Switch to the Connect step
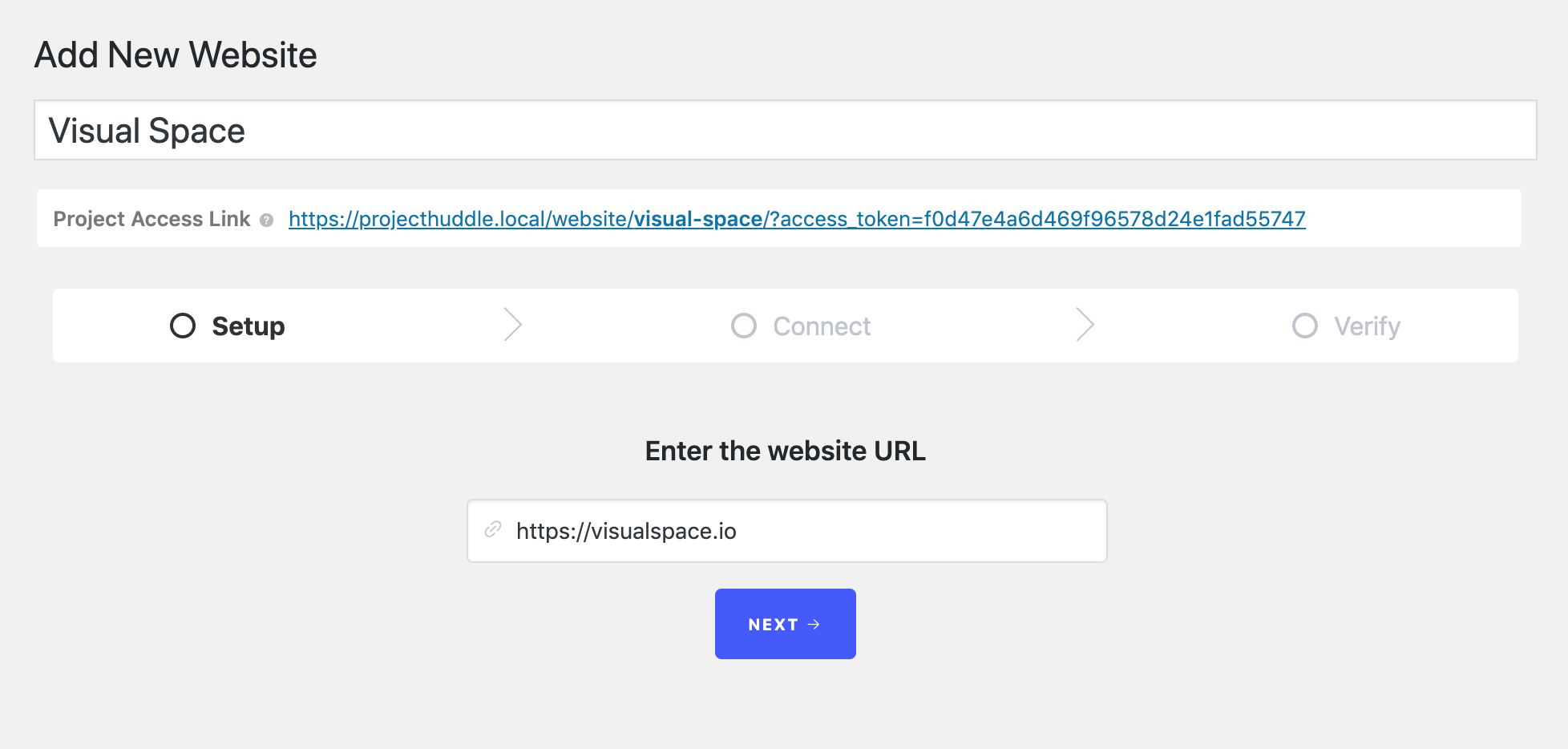Image resolution: width=1568 pixels, height=749 pixels. coord(822,326)
